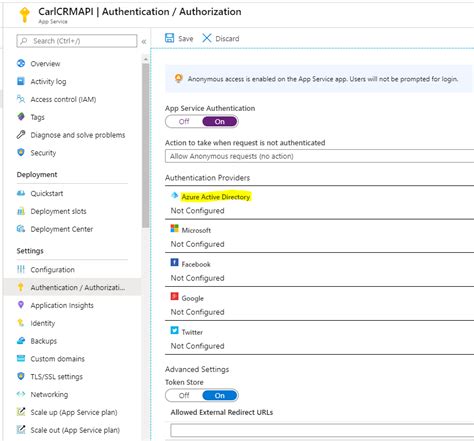474x441 pixels.
Task: Click the Overview globe icon
Action: (21, 63)
